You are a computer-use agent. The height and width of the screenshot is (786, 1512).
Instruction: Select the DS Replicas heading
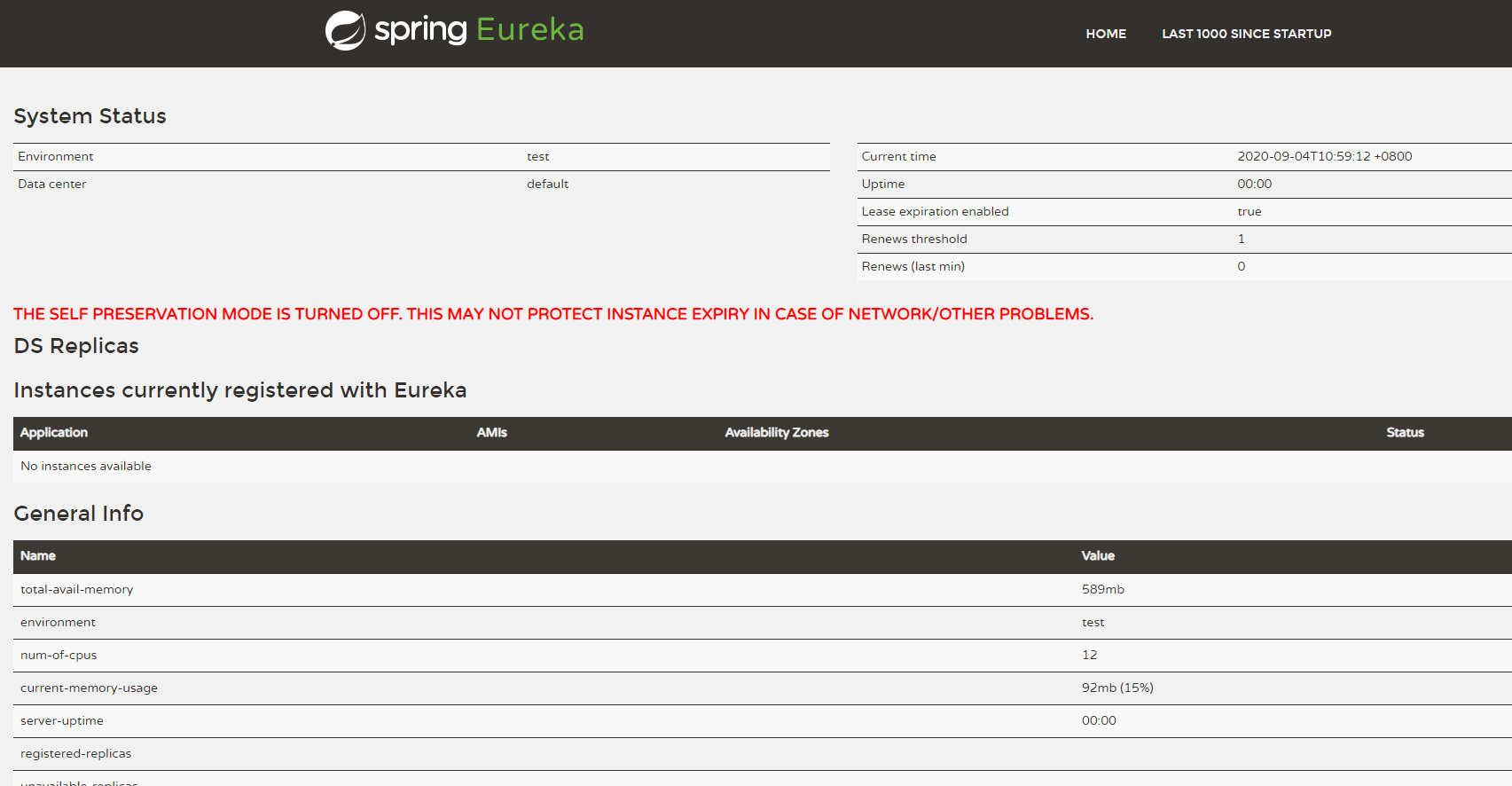coord(76,346)
